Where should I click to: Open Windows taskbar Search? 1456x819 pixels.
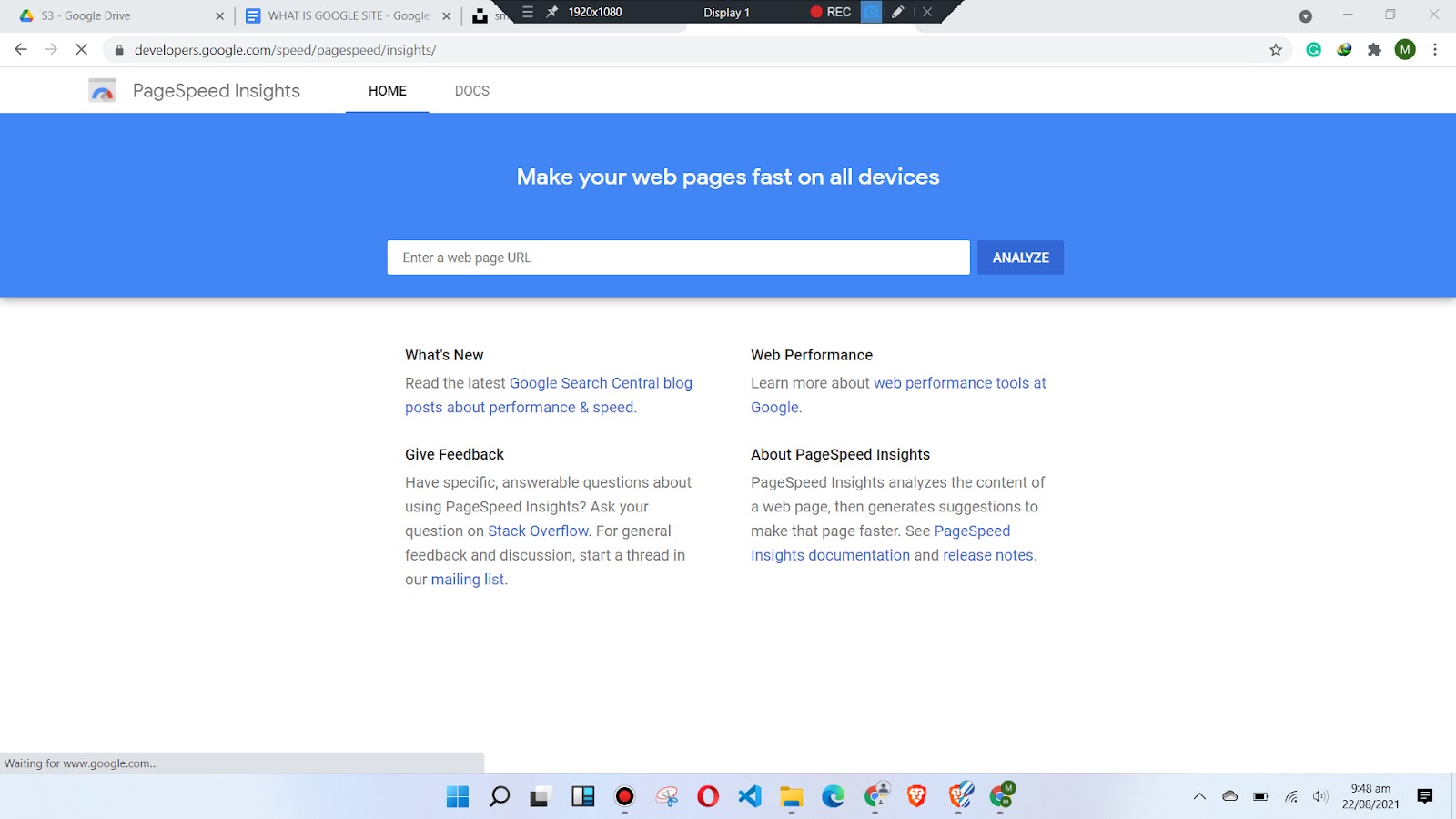[x=500, y=797]
